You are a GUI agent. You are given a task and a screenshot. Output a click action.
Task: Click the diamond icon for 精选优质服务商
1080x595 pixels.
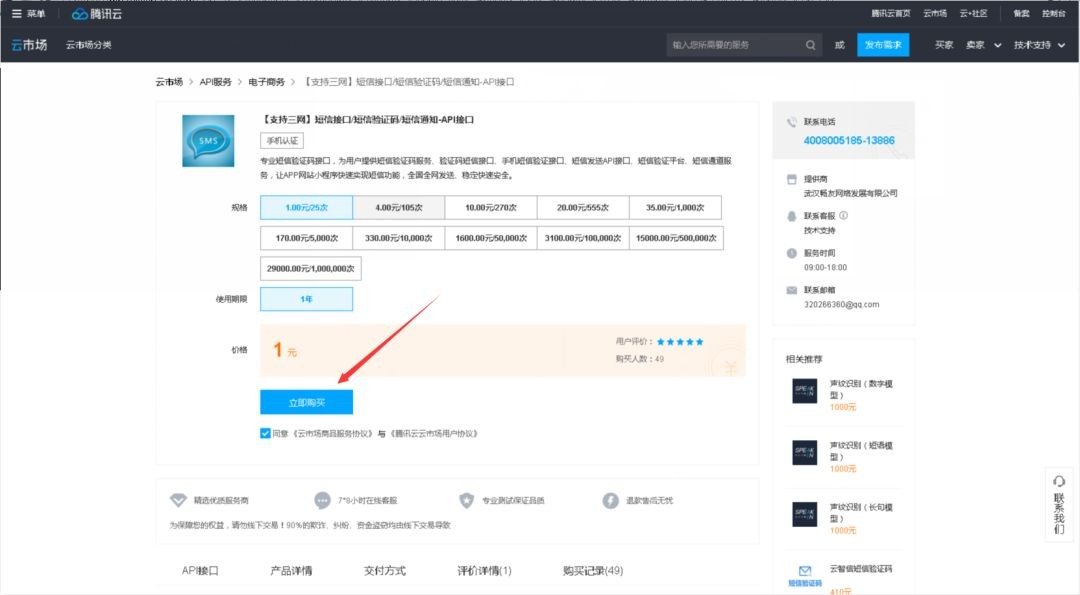click(178, 500)
